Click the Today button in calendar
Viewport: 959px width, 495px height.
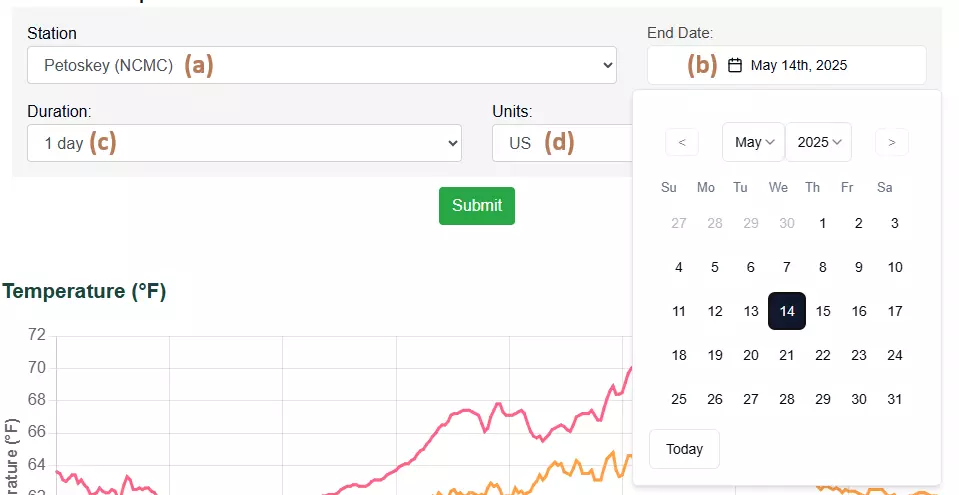click(x=684, y=449)
